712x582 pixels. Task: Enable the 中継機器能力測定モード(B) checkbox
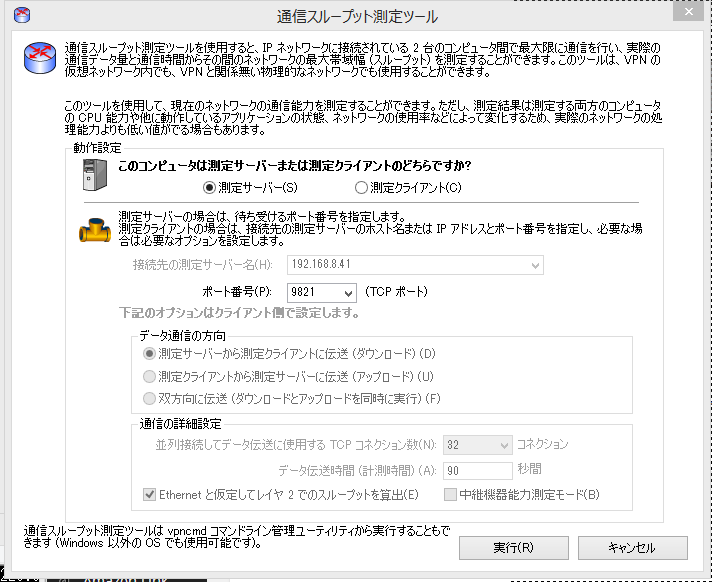[450, 494]
